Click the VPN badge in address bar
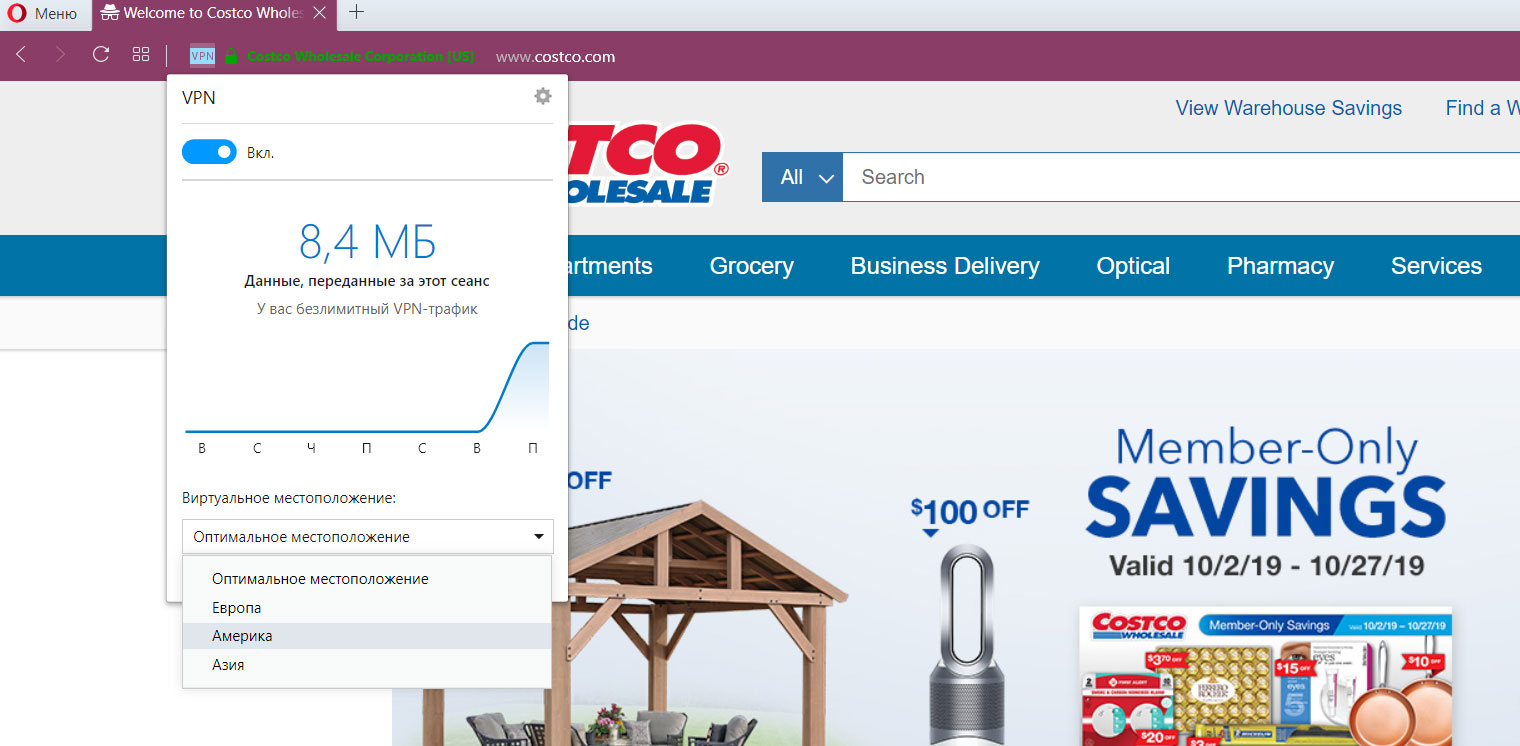This screenshot has height=746, width=1520. [202, 56]
